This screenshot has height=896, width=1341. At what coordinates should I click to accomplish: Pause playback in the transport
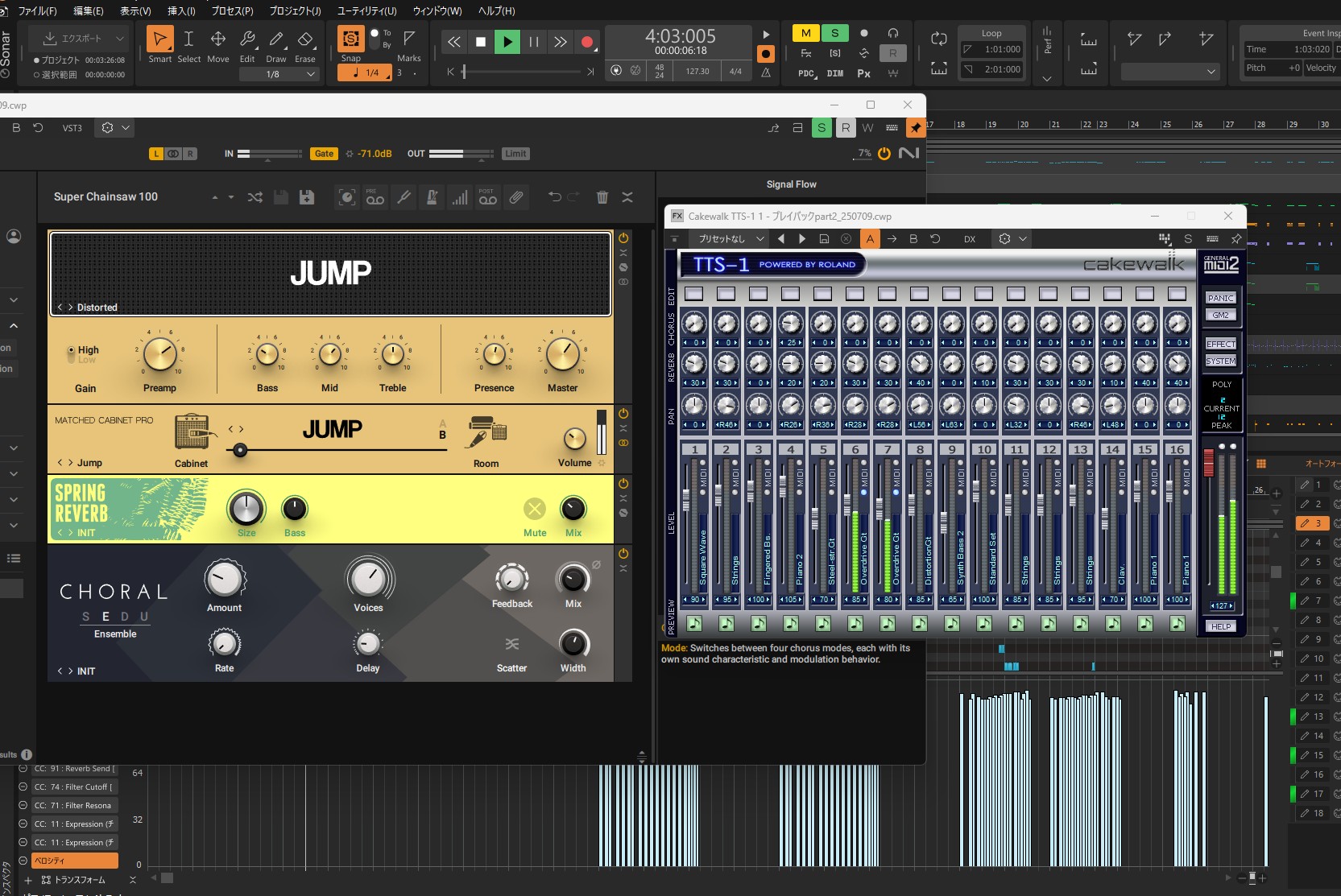coord(533,42)
